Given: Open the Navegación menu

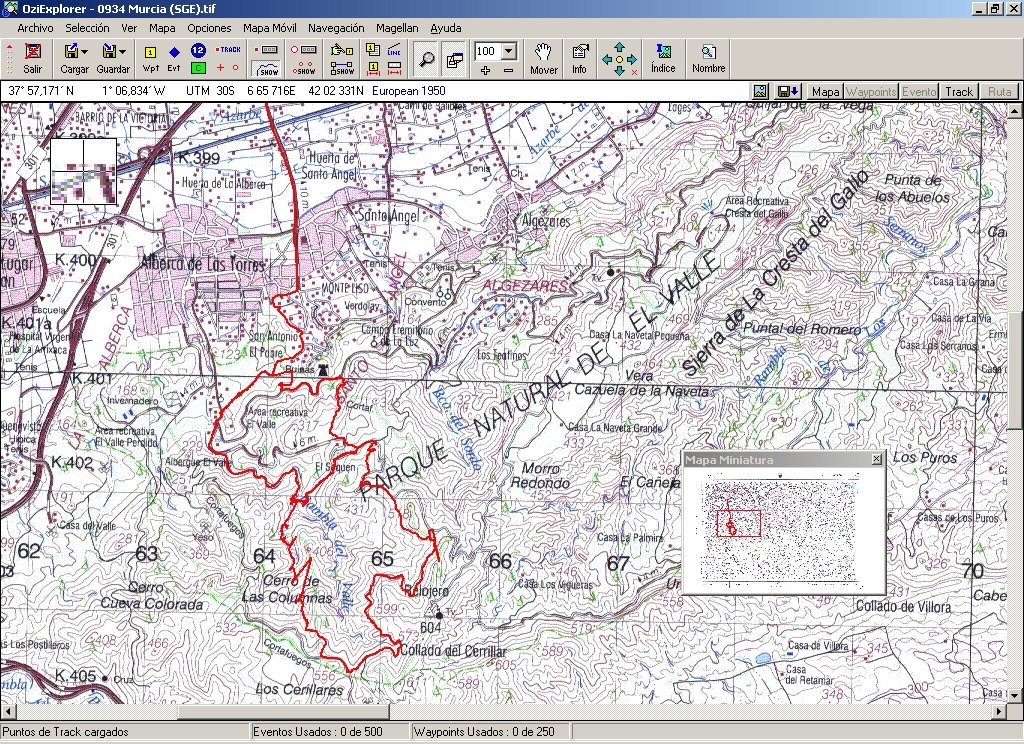Looking at the screenshot, I should click(x=336, y=28).
